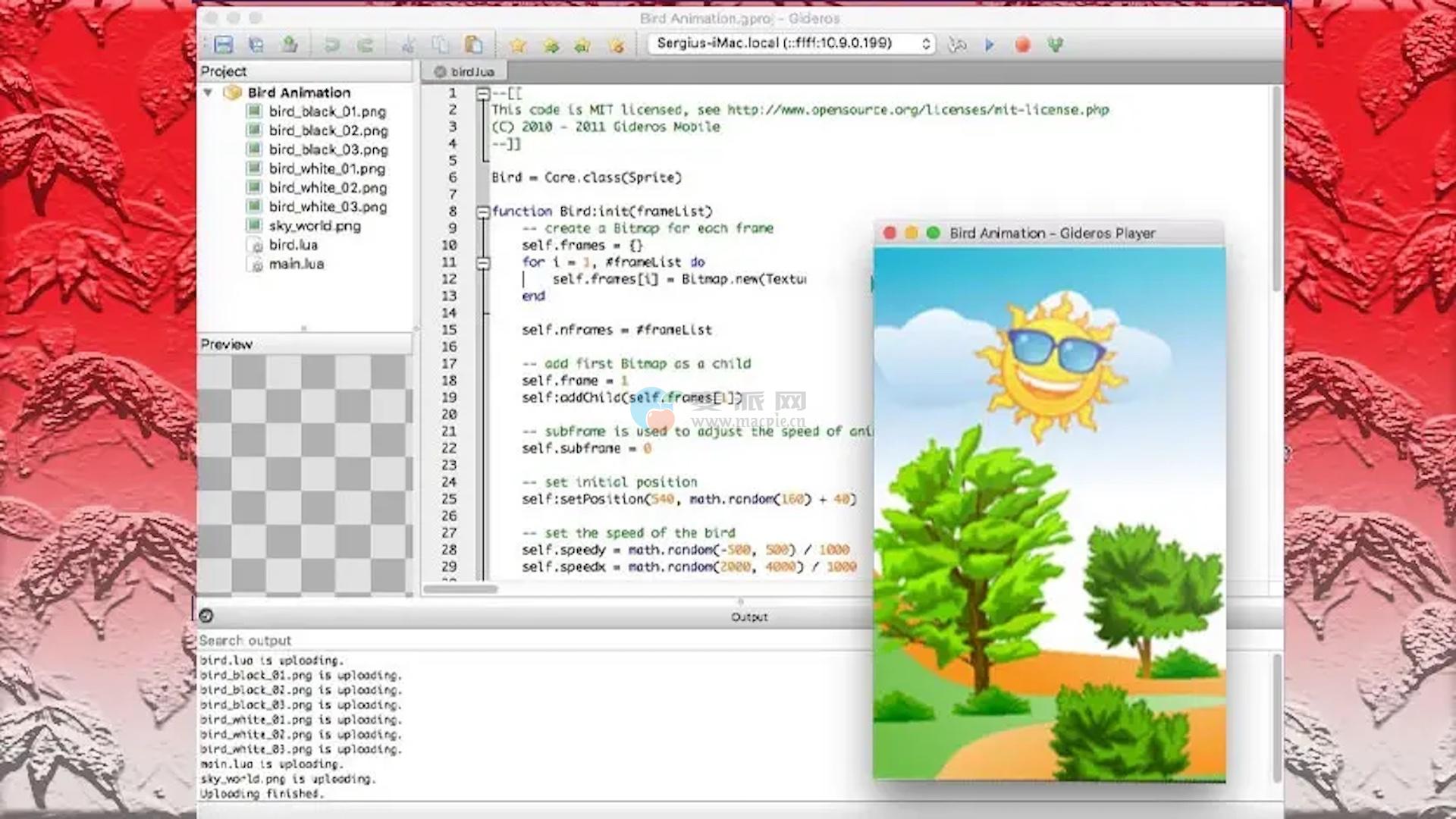
Task: Select sky_world.png in project tree
Action: point(314,226)
